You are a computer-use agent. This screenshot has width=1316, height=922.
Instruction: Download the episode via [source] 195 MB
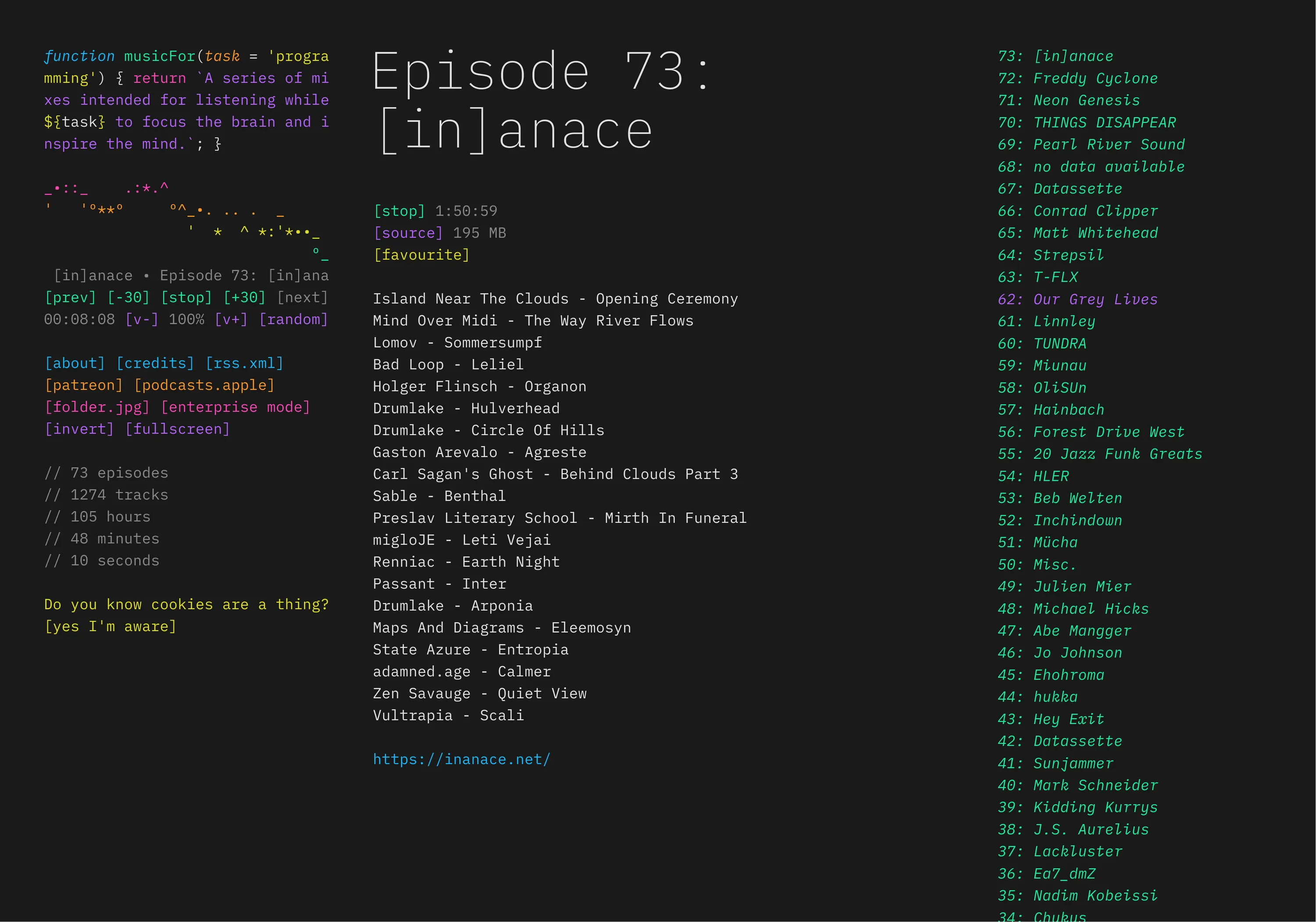408,232
